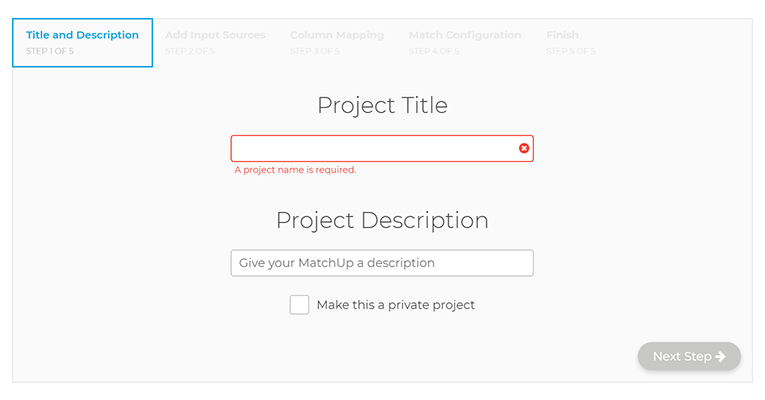Click the 'Make this a private project' label
Image resolution: width=765 pixels, height=400 pixels.
click(x=395, y=305)
